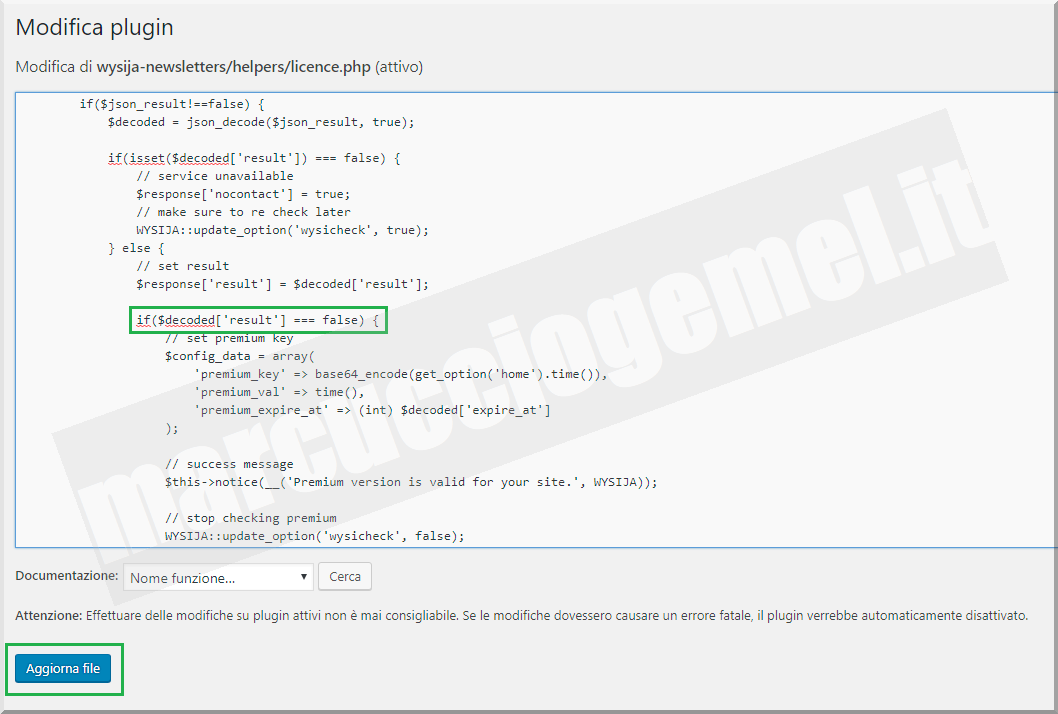The width and height of the screenshot is (1058, 714).
Task: Click the Modifica plugin heading
Action: 94,27
